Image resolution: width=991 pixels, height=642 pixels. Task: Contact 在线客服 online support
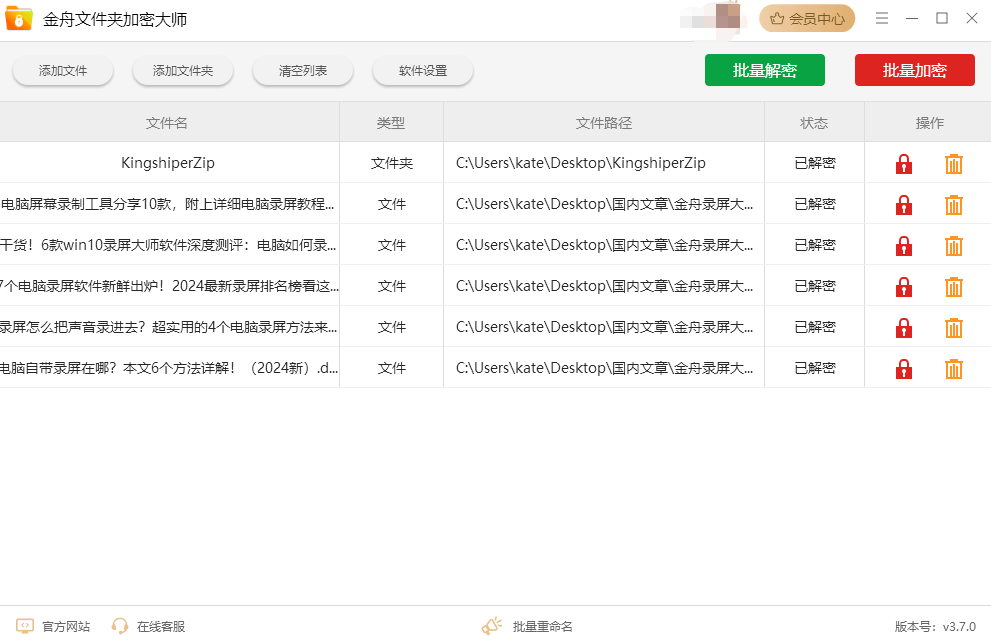coord(148,626)
